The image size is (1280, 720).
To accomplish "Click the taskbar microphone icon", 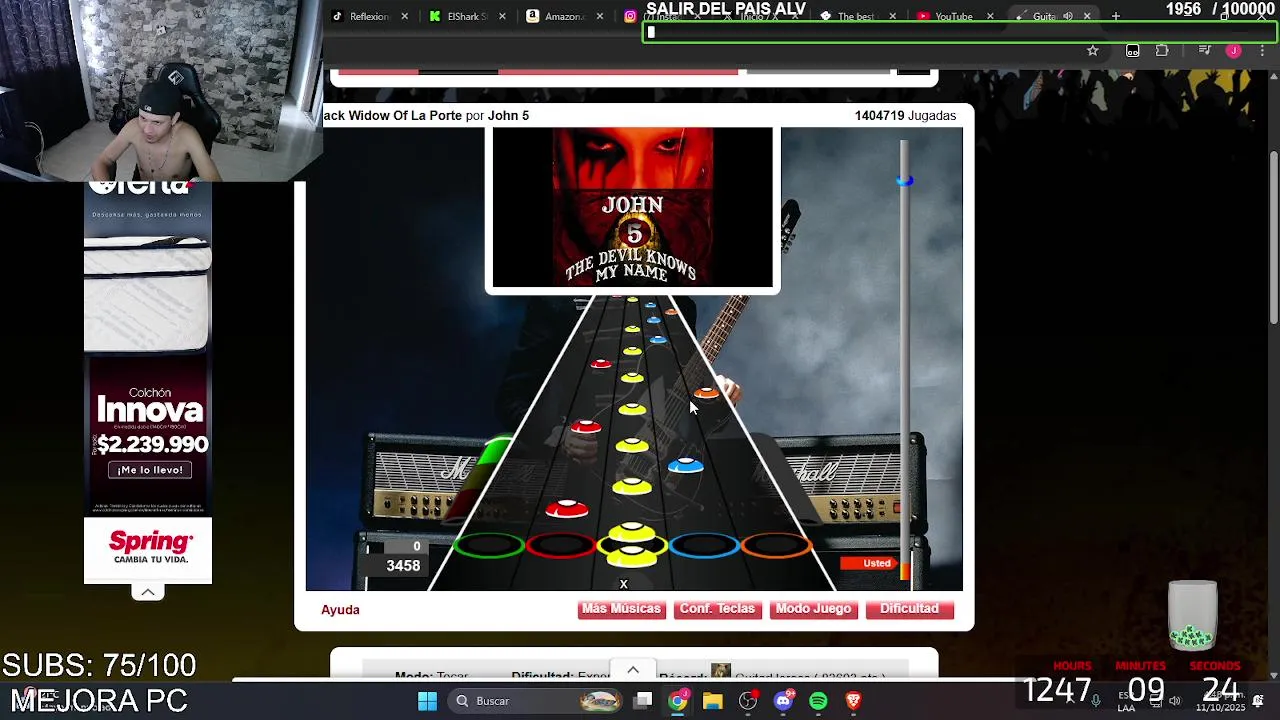I will 1096,700.
